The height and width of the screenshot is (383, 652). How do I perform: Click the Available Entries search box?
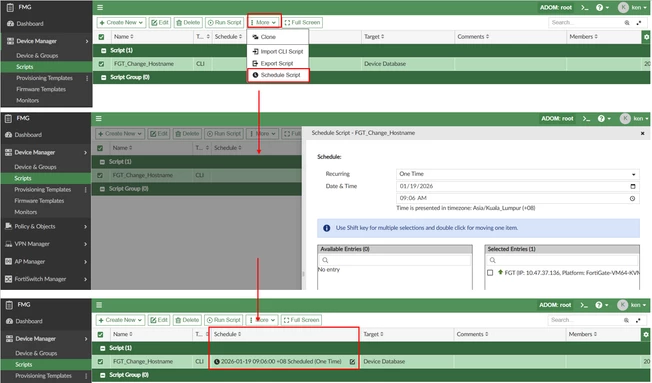(x=395, y=260)
